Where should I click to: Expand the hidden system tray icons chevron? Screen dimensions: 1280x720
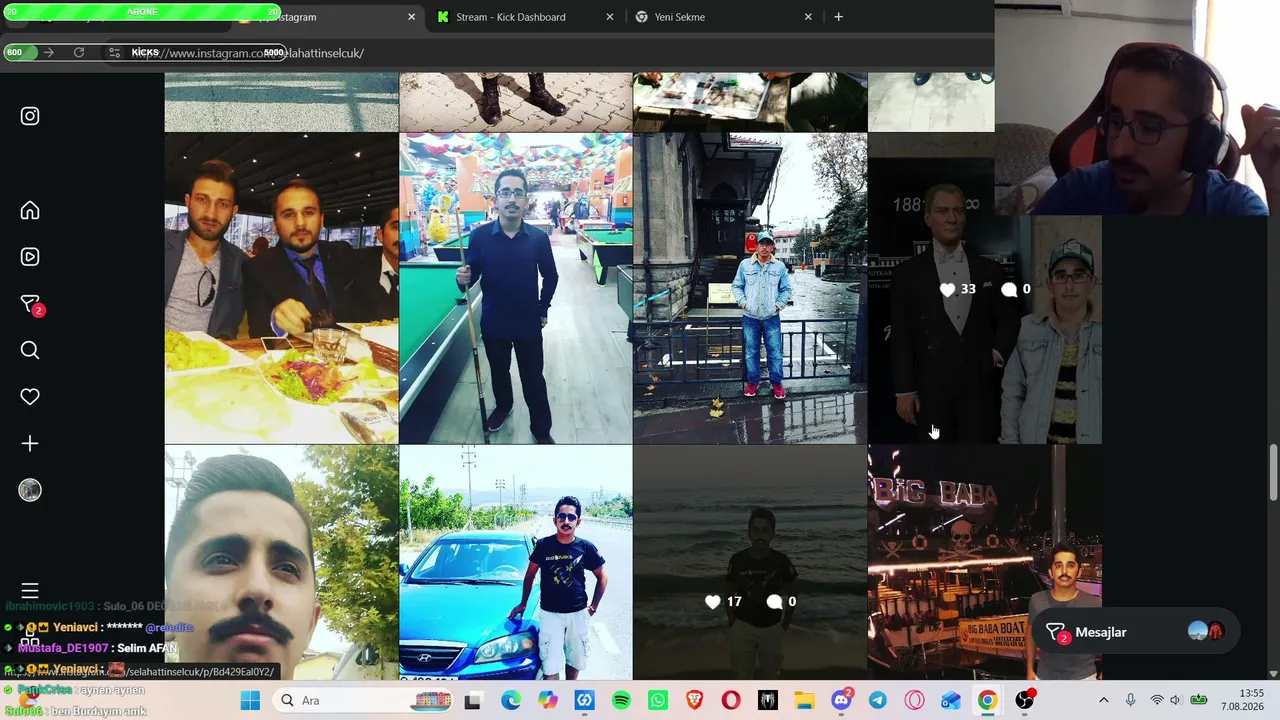tap(1104, 700)
